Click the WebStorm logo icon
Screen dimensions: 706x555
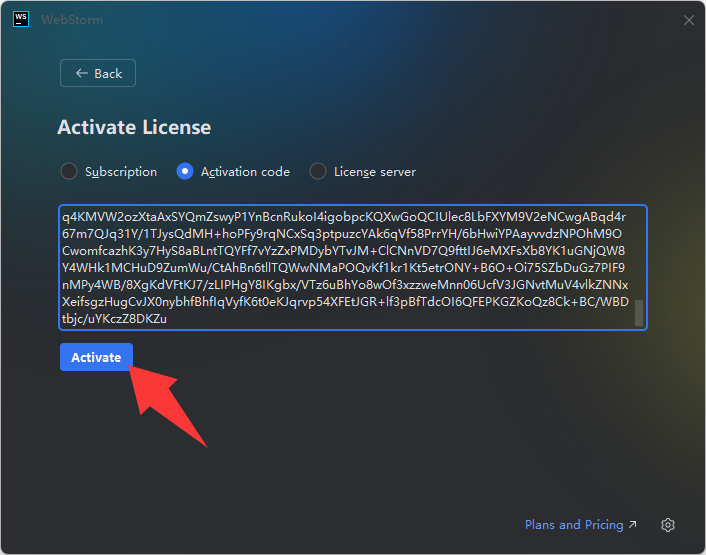coord(21,19)
